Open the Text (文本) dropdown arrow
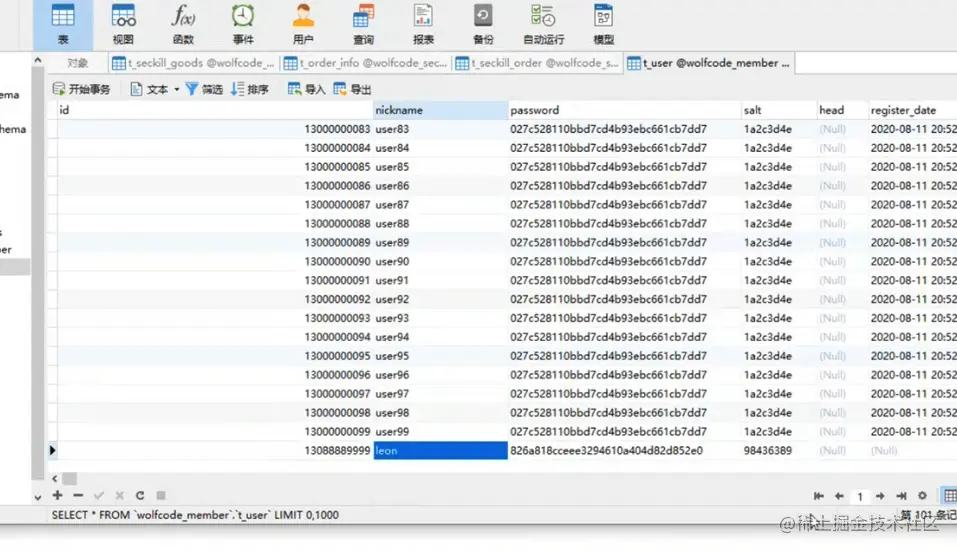Screen dimensions: 957x551 176,90
